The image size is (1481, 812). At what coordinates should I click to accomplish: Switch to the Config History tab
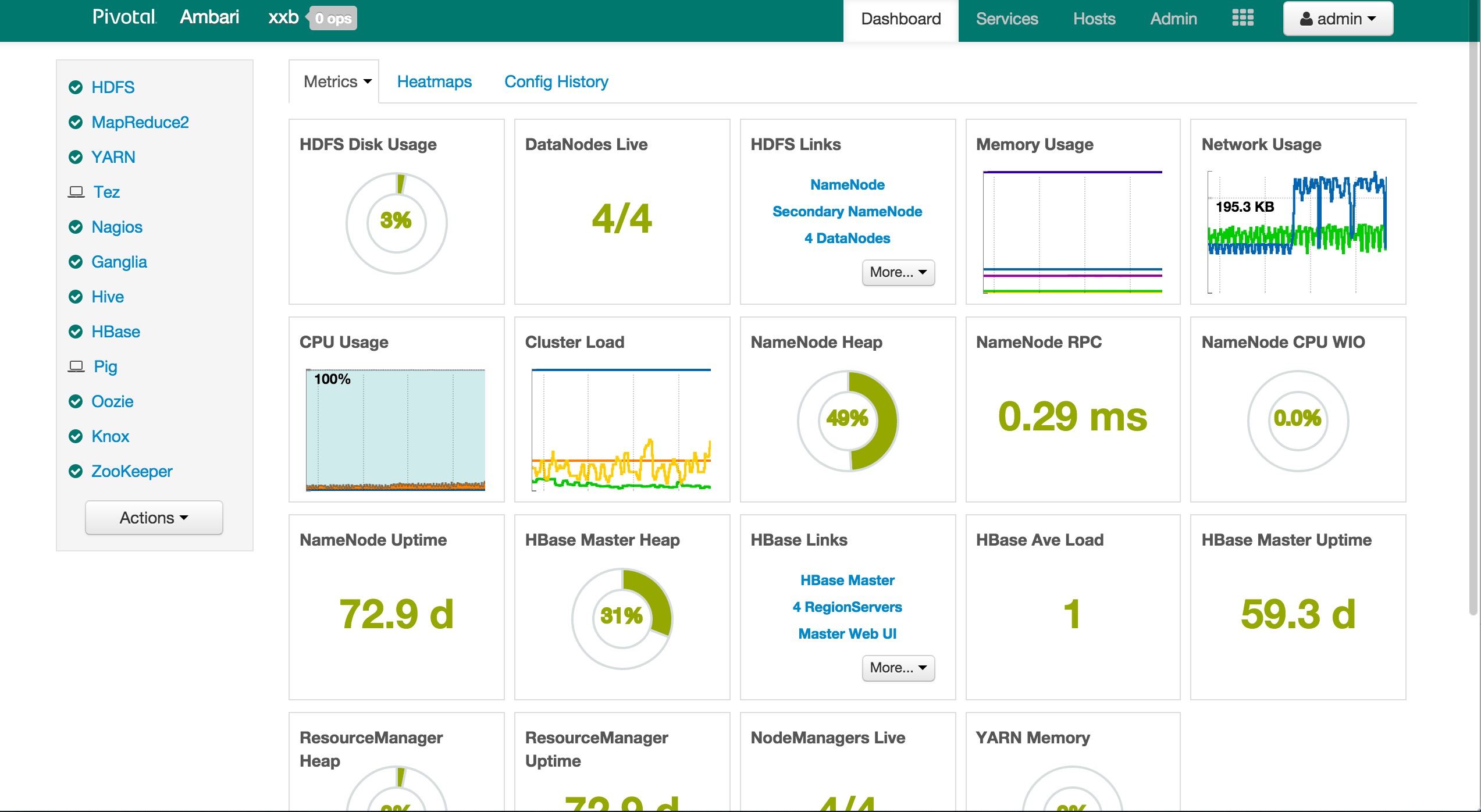click(556, 82)
